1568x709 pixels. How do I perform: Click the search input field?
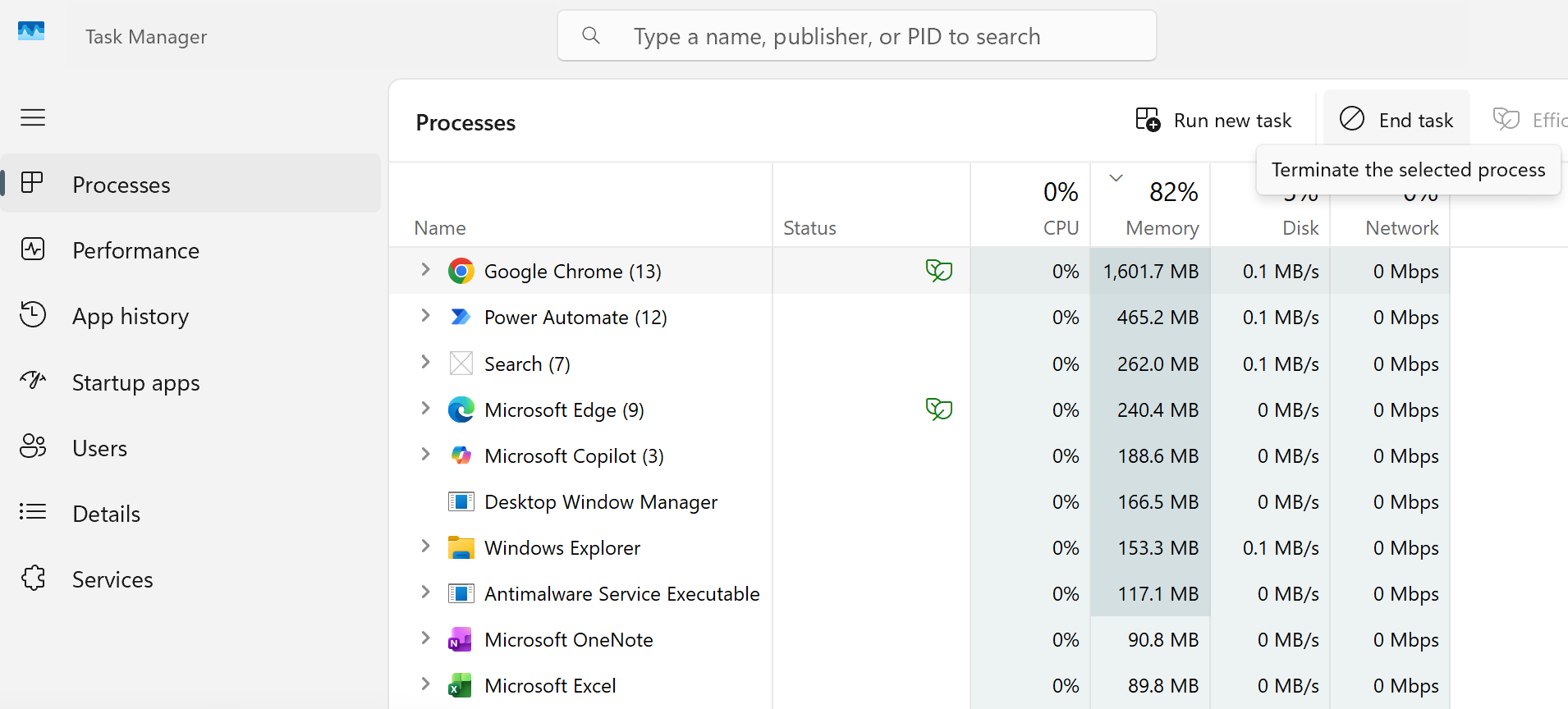[857, 35]
